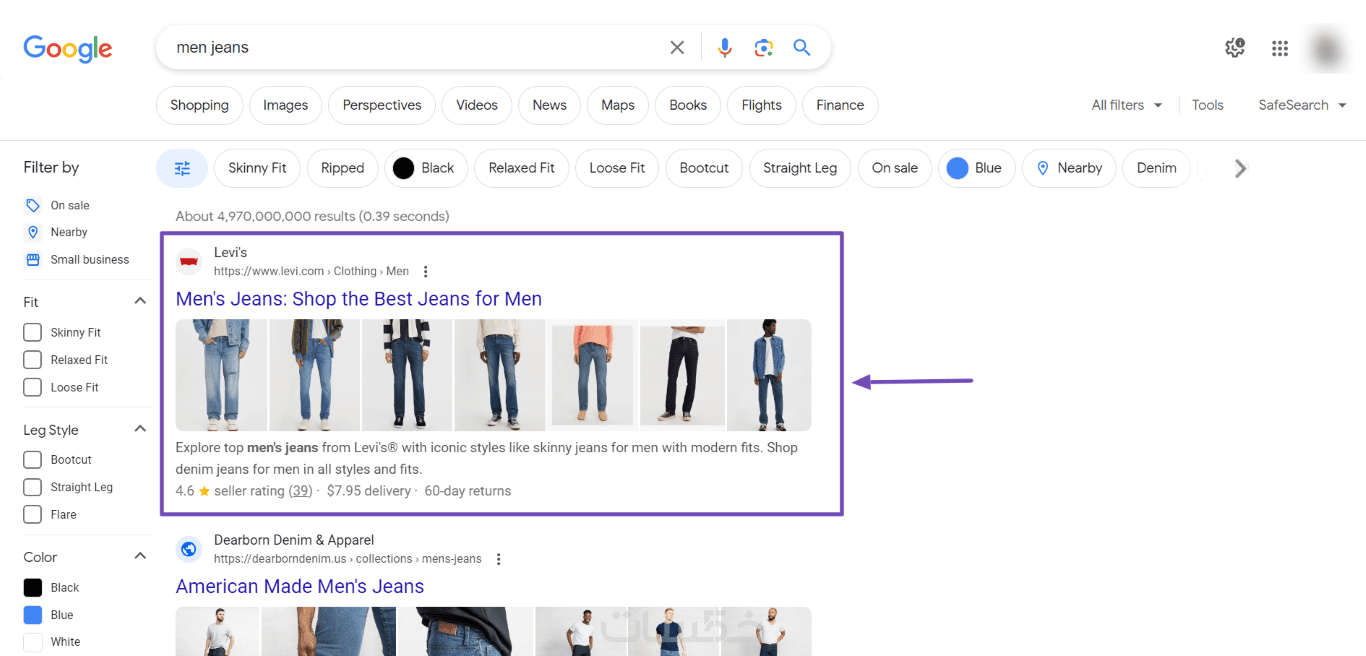The width and height of the screenshot is (1366, 656).
Task: Collapse the Leg Style filter section
Action: click(140, 429)
